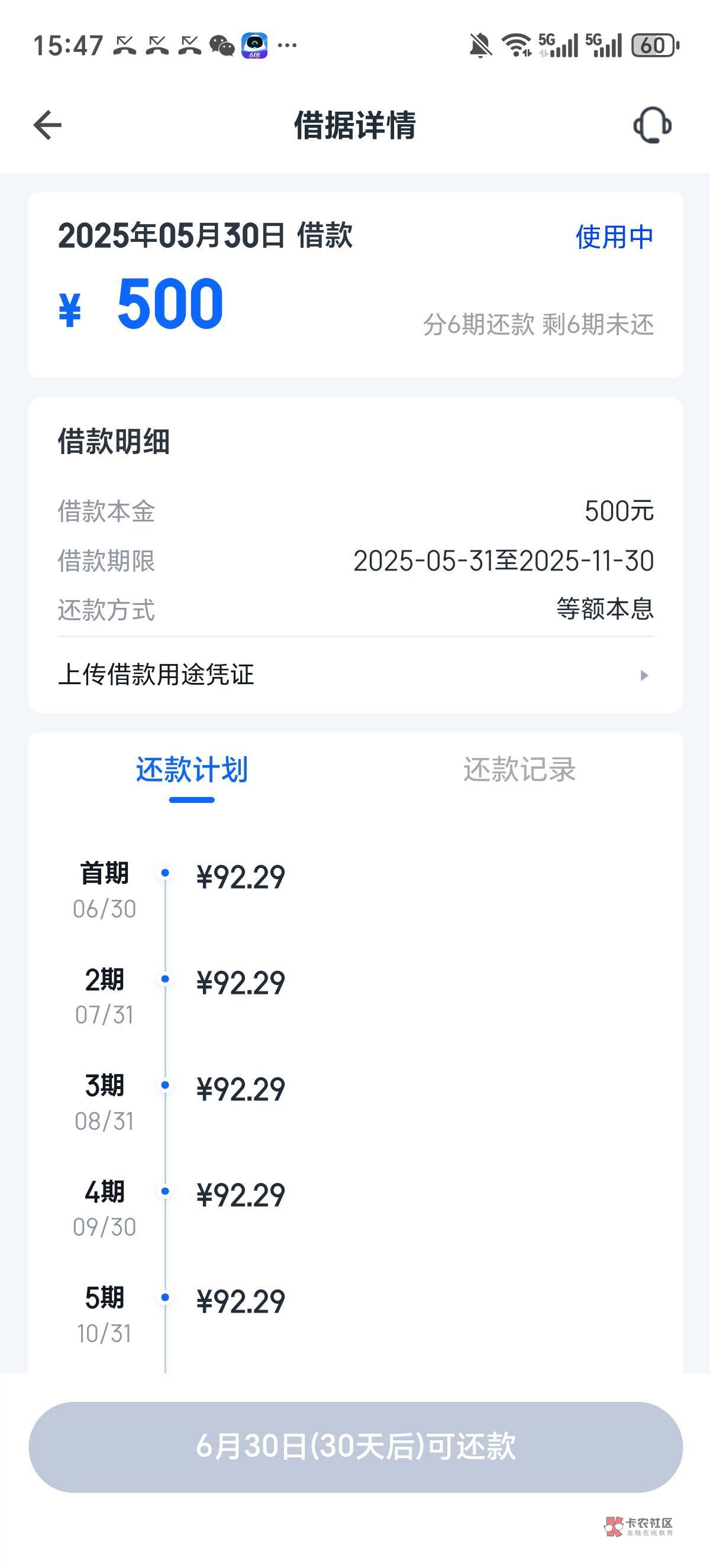Open customer service headset icon

(x=652, y=125)
